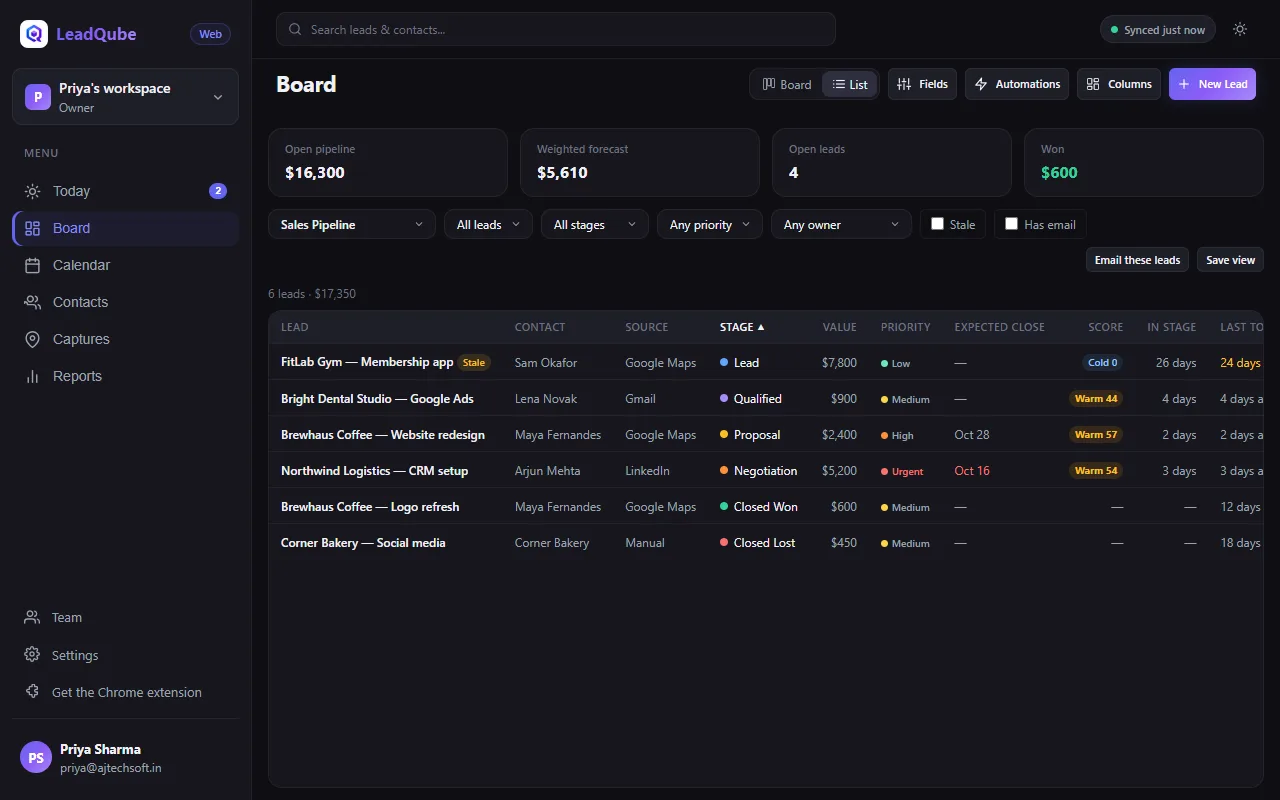Enable the Has email checkbox
Screen dimensions: 1280x800
tap(1011, 224)
